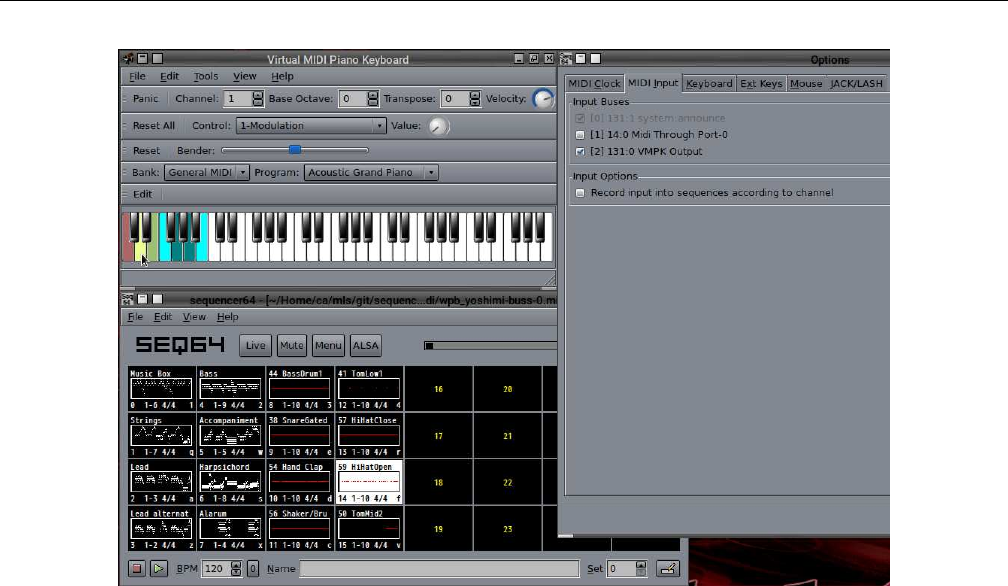Screen dimensions: 1008x586
Task: Toggle the Accompaniment pattern slot
Action: 231,436
